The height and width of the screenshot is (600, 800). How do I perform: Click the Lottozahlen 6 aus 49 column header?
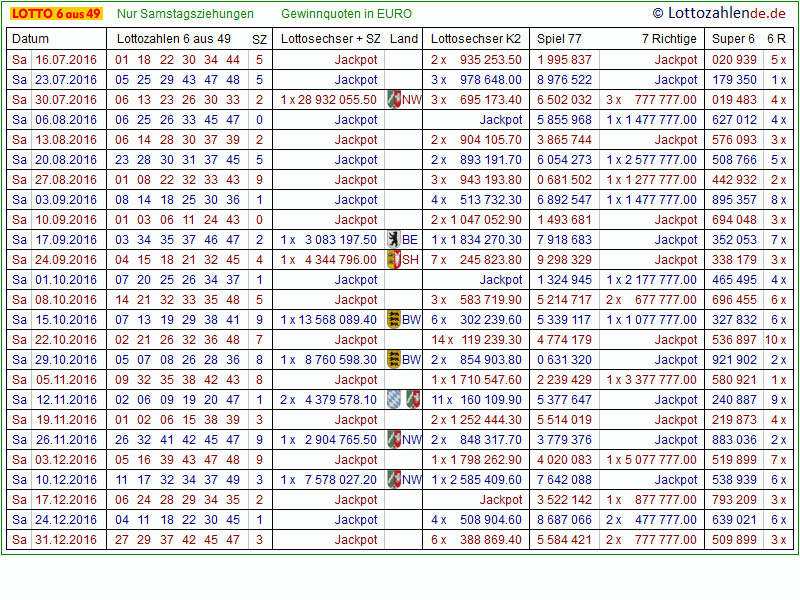point(174,39)
